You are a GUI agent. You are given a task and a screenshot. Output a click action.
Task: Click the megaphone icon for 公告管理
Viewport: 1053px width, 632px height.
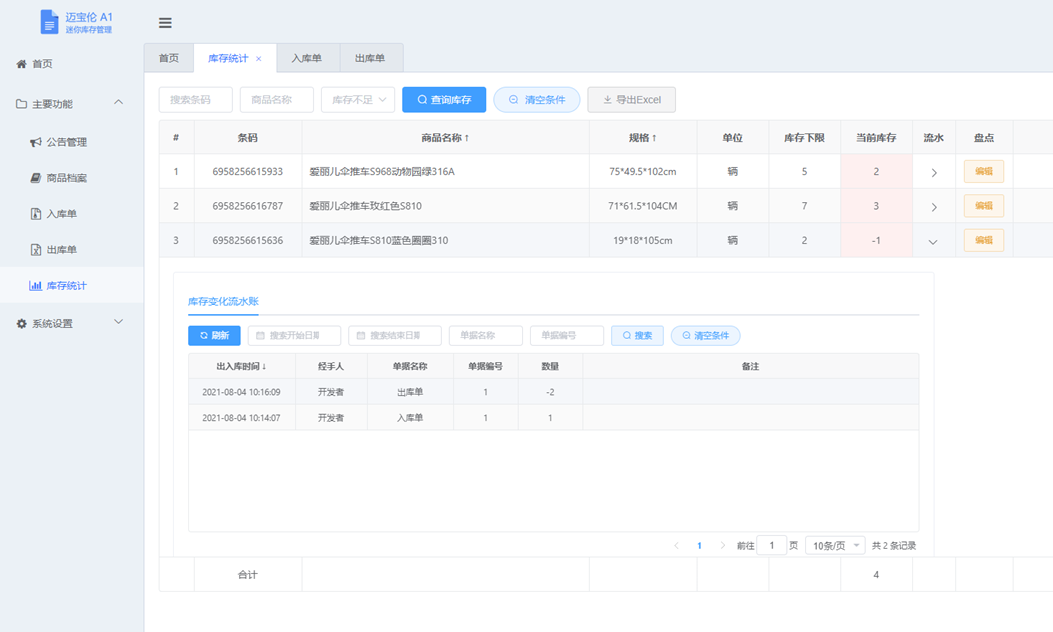tap(36, 142)
